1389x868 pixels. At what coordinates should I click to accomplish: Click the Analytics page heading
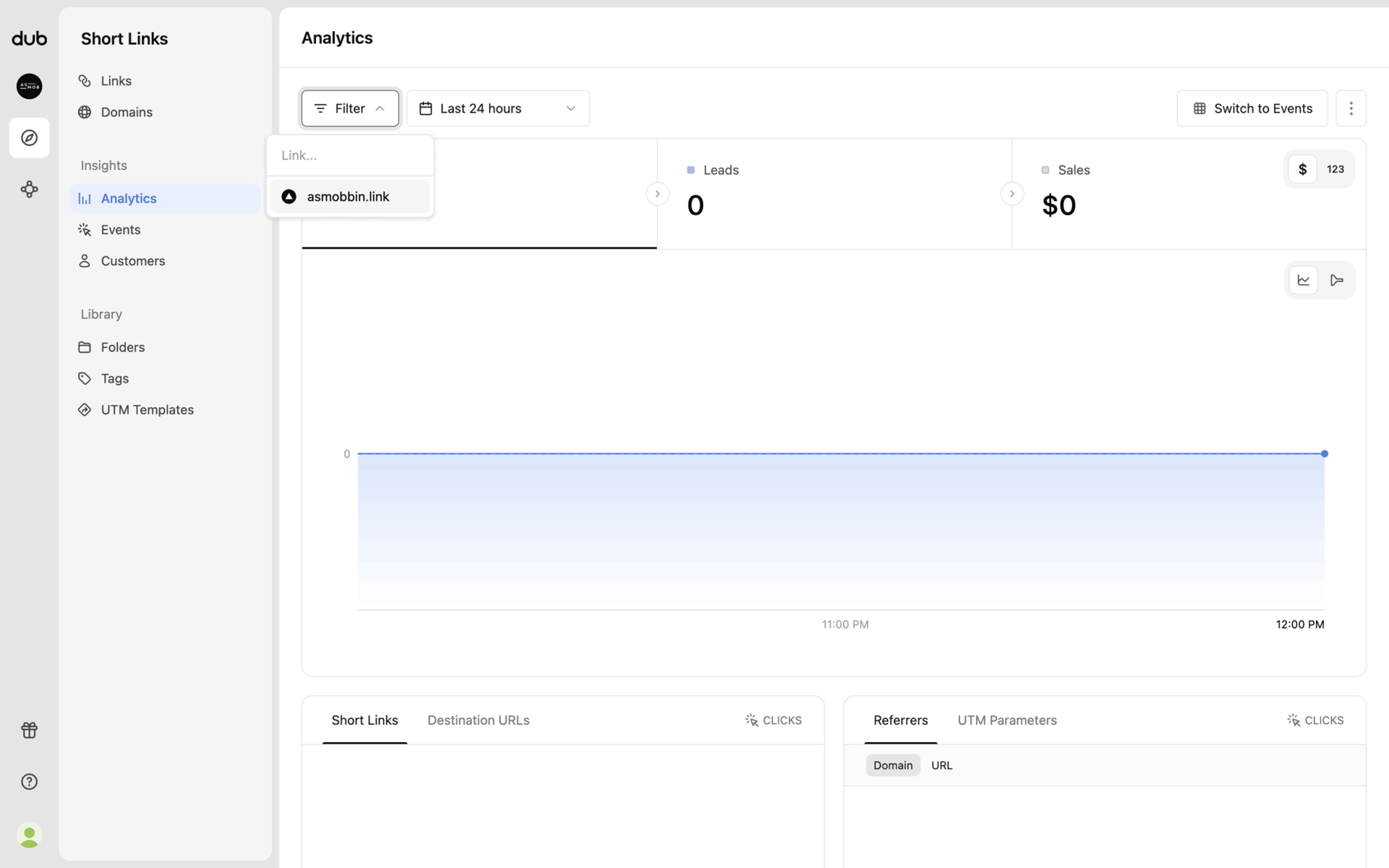click(337, 38)
